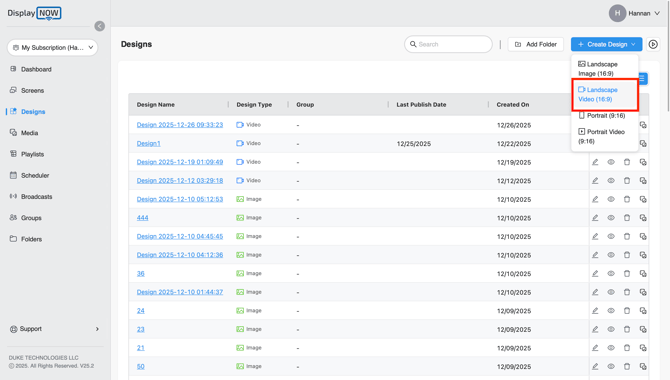Toggle the Create Design dropdown button
This screenshot has height=380, width=670.
pyautogui.click(x=606, y=44)
